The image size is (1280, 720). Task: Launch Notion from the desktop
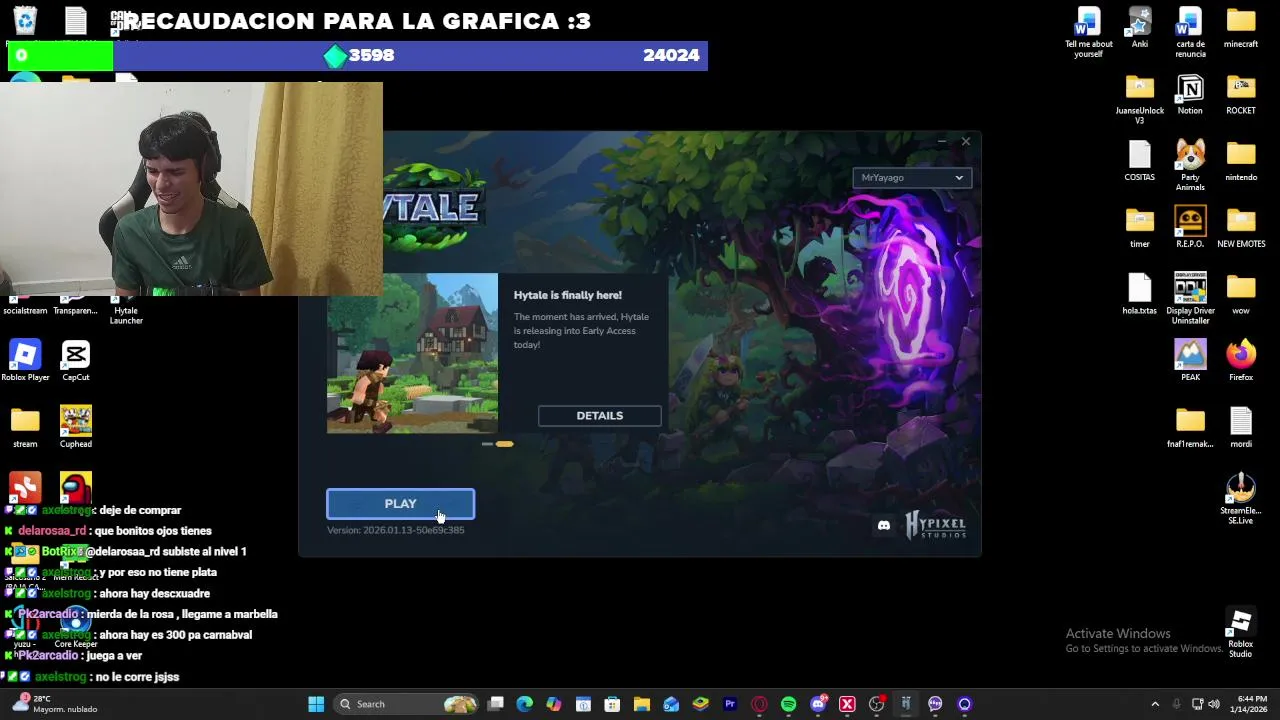point(1190,95)
